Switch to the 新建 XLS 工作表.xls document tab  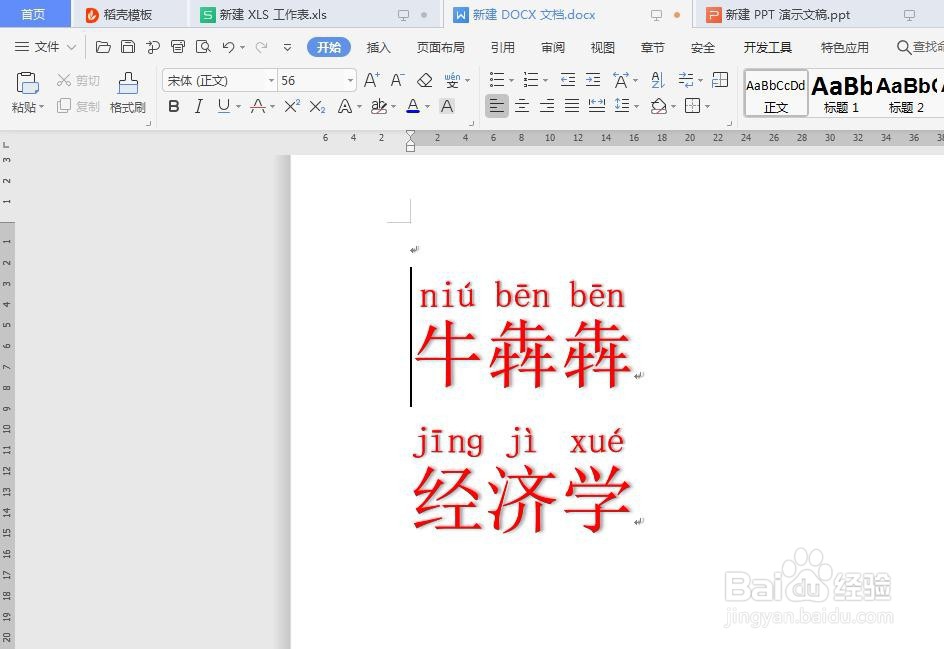click(268, 14)
